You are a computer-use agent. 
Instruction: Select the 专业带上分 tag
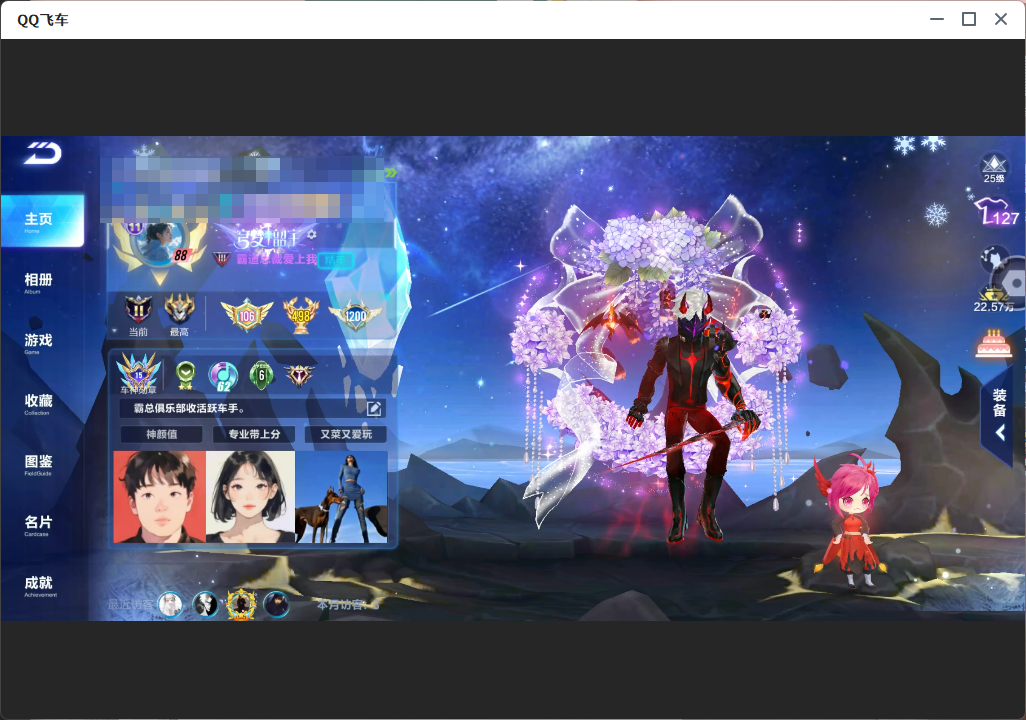click(254, 434)
